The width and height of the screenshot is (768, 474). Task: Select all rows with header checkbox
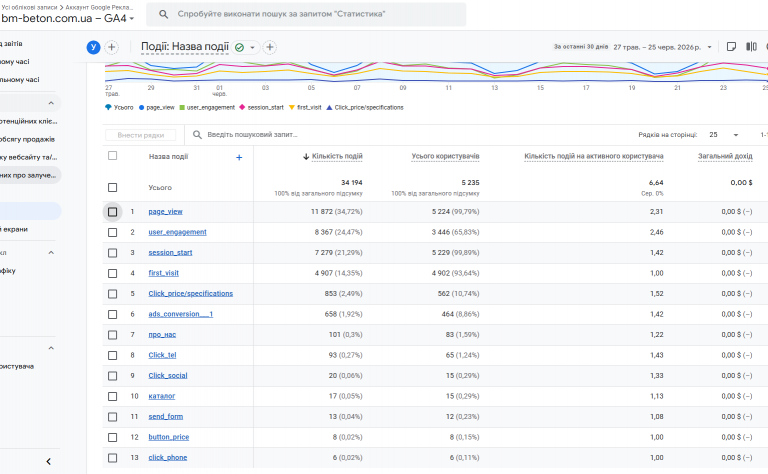tap(113, 156)
